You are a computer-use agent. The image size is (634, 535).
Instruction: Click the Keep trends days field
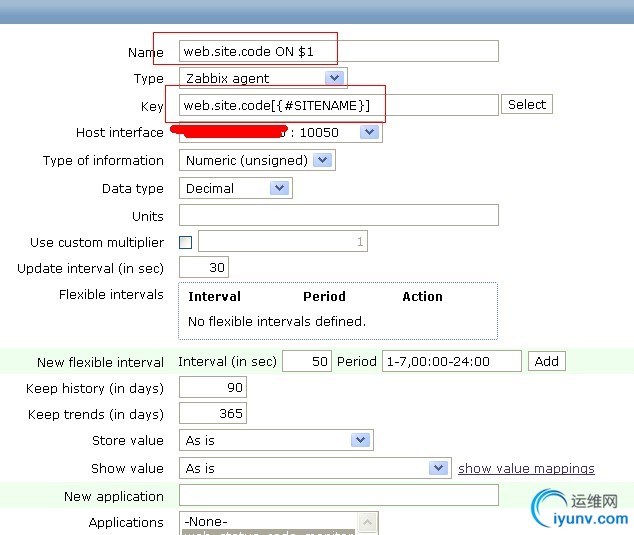[x=213, y=413]
